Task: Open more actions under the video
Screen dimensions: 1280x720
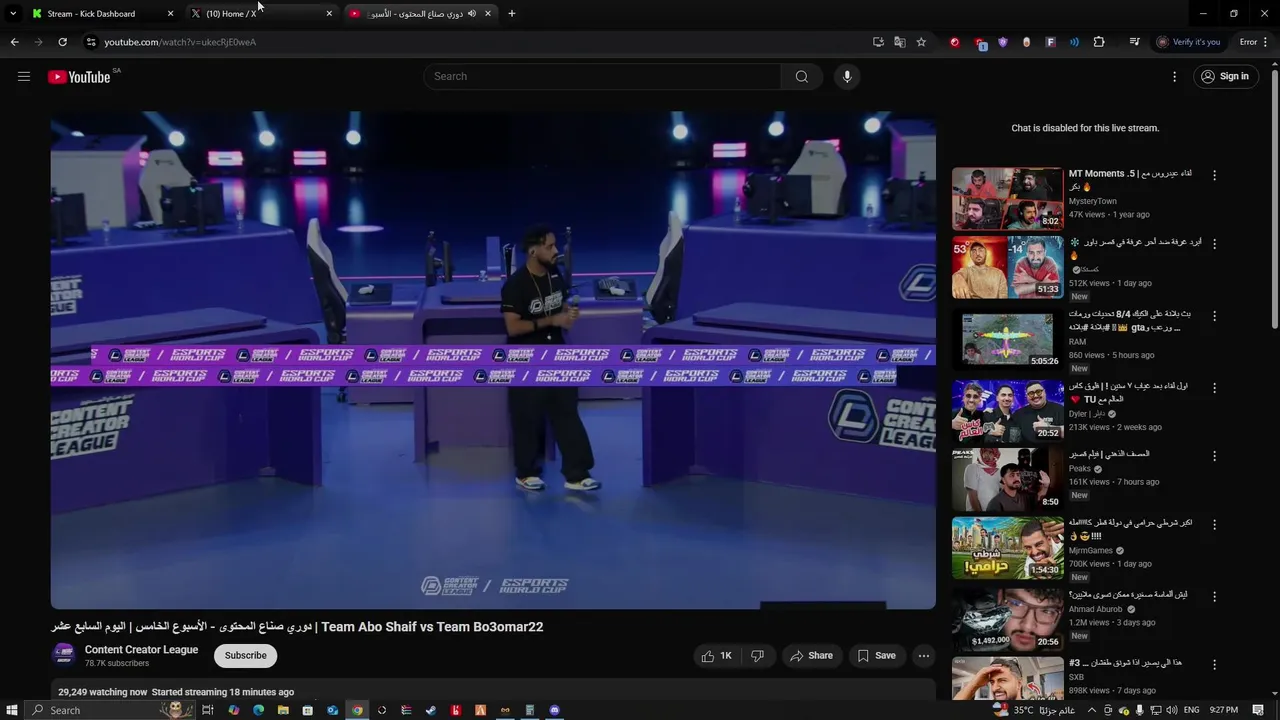Action: (x=924, y=656)
